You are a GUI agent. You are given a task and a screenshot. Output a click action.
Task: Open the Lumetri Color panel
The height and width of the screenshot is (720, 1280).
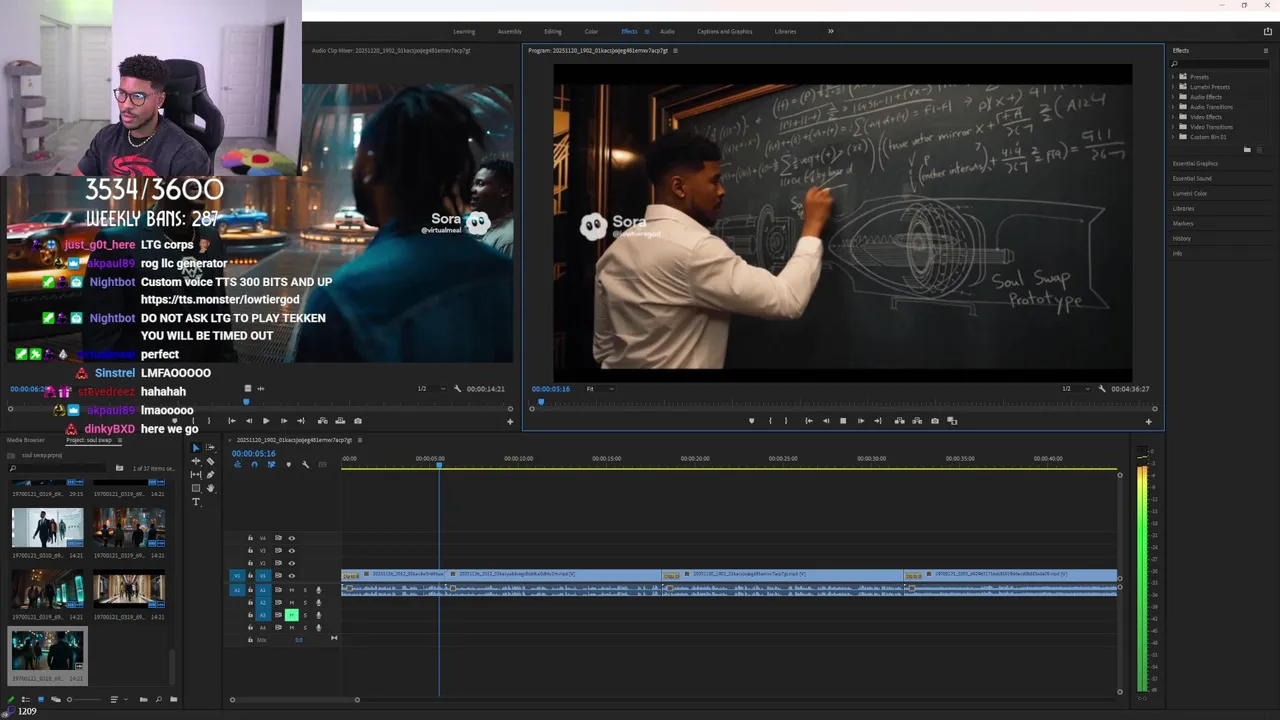click(x=1190, y=193)
